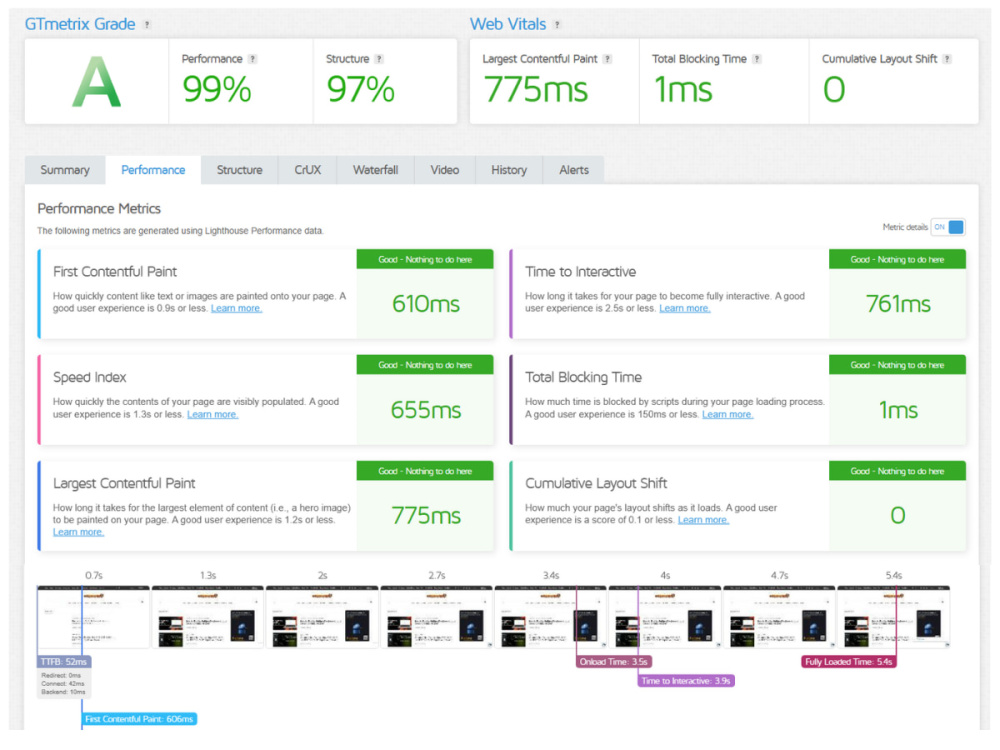
Task: Turn off the Metric details switch
Action: coord(948,227)
